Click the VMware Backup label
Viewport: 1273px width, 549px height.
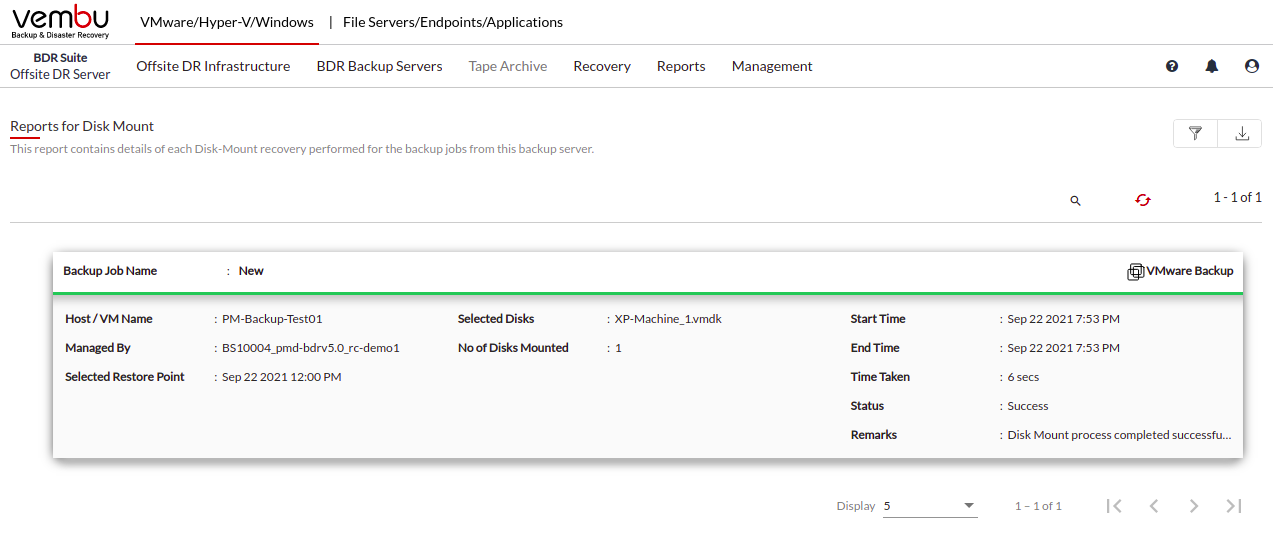coord(1190,271)
